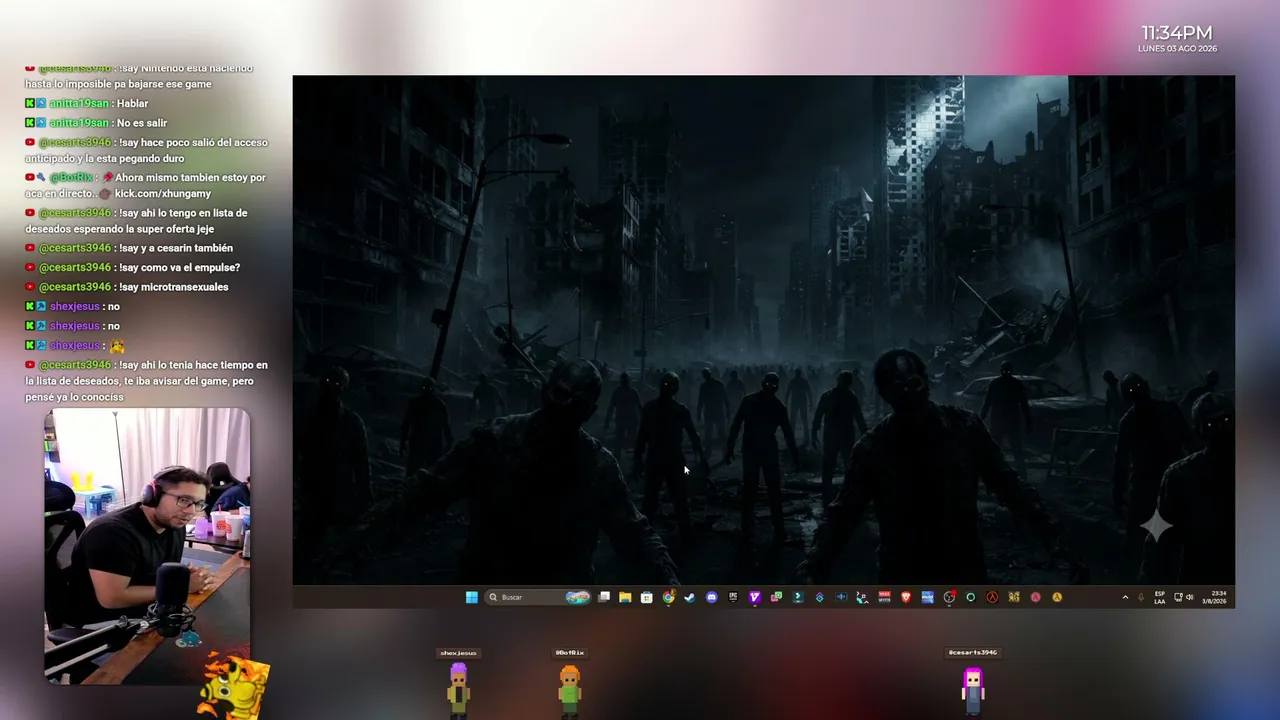
Task: Open the blue waveform taskbar app
Action: [841, 597]
